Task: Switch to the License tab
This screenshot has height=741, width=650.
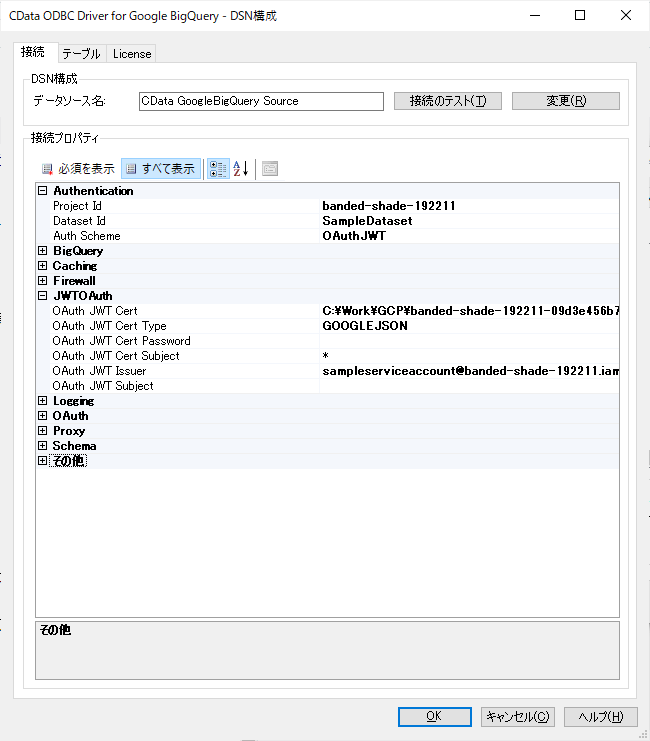Action: pos(132,54)
